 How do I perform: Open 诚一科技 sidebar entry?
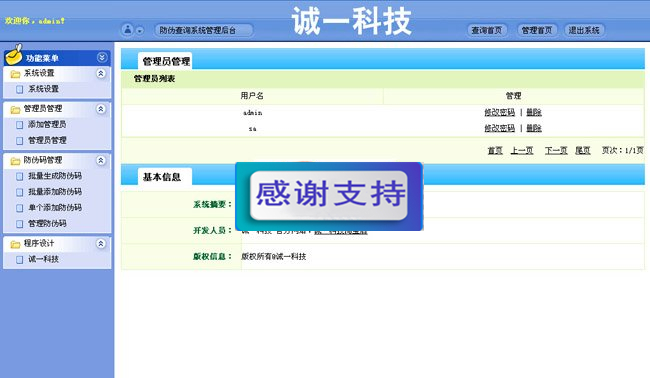pos(44,259)
